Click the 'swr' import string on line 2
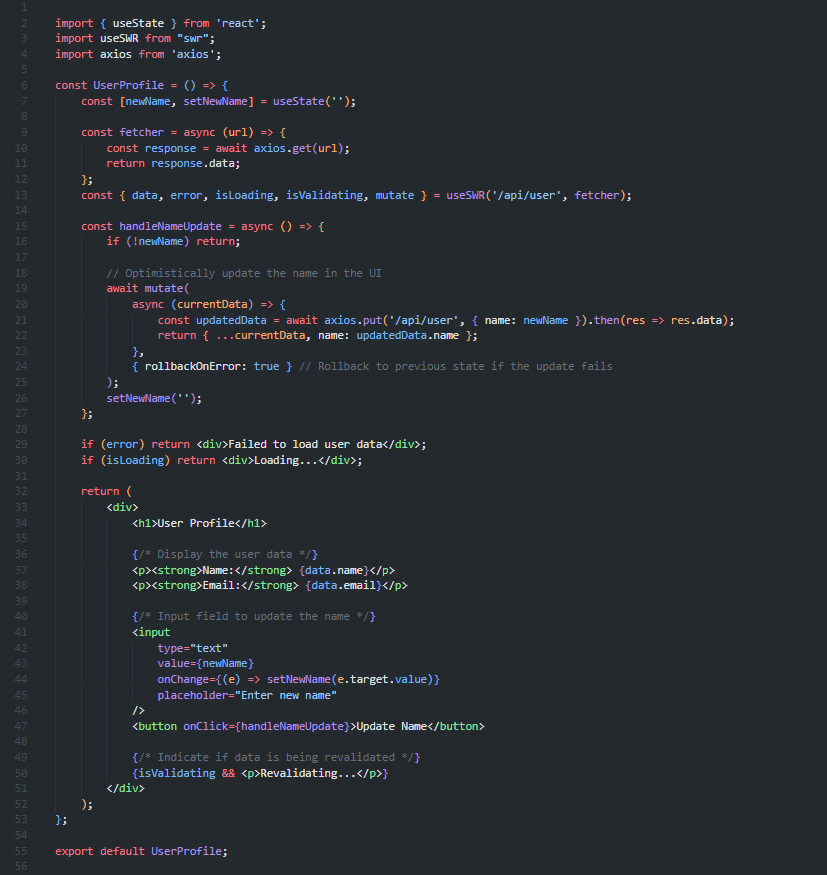The width and height of the screenshot is (827, 875). (162, 38)
